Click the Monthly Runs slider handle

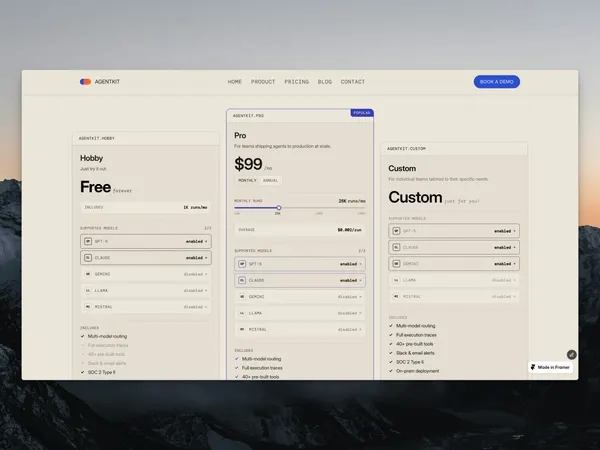pyautogui.click(x=279, y=207)
